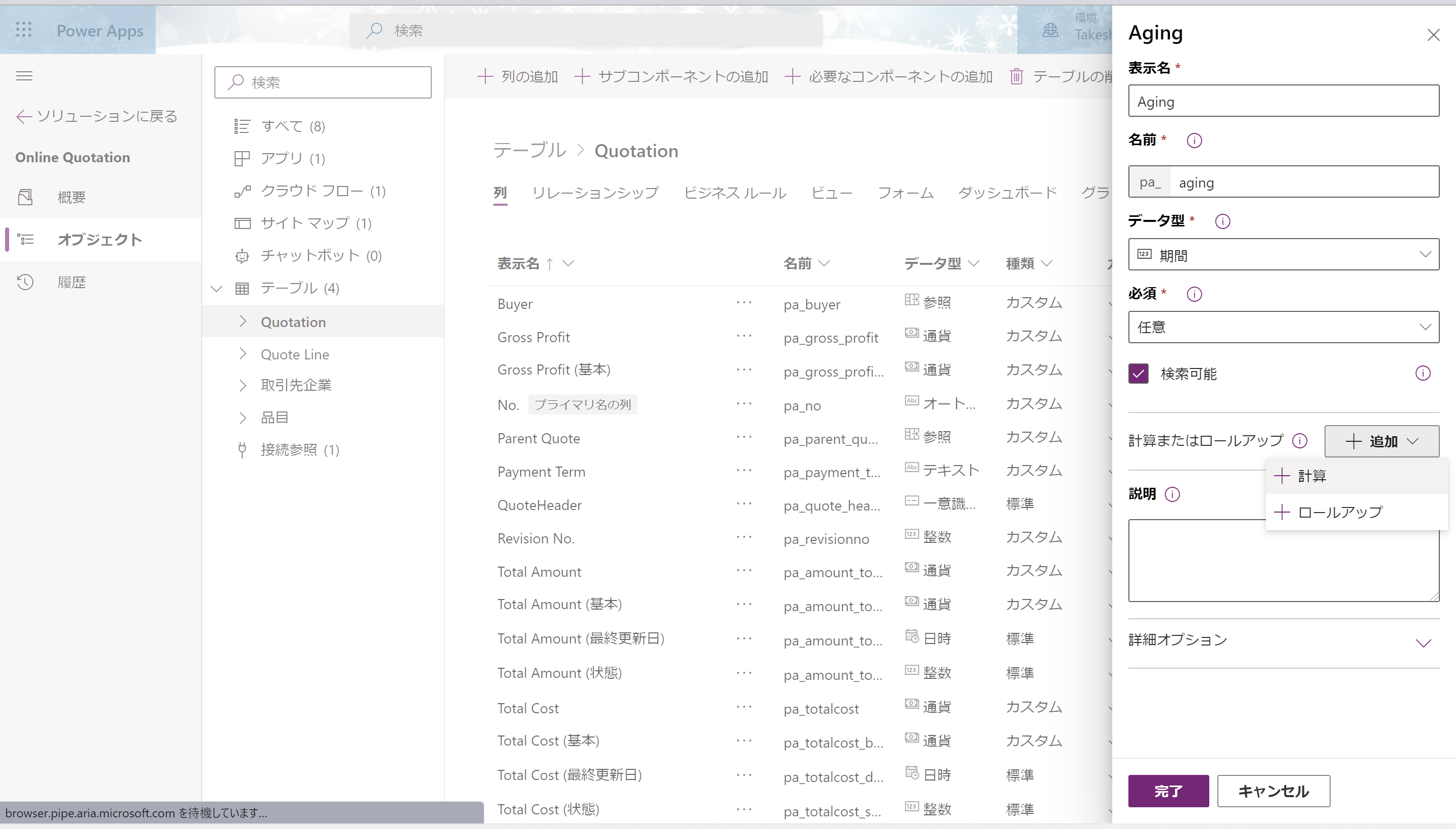Click the 完了 button
Image resolution: width=1456 pixels, height=829 pixels.
pos(1168,791)
